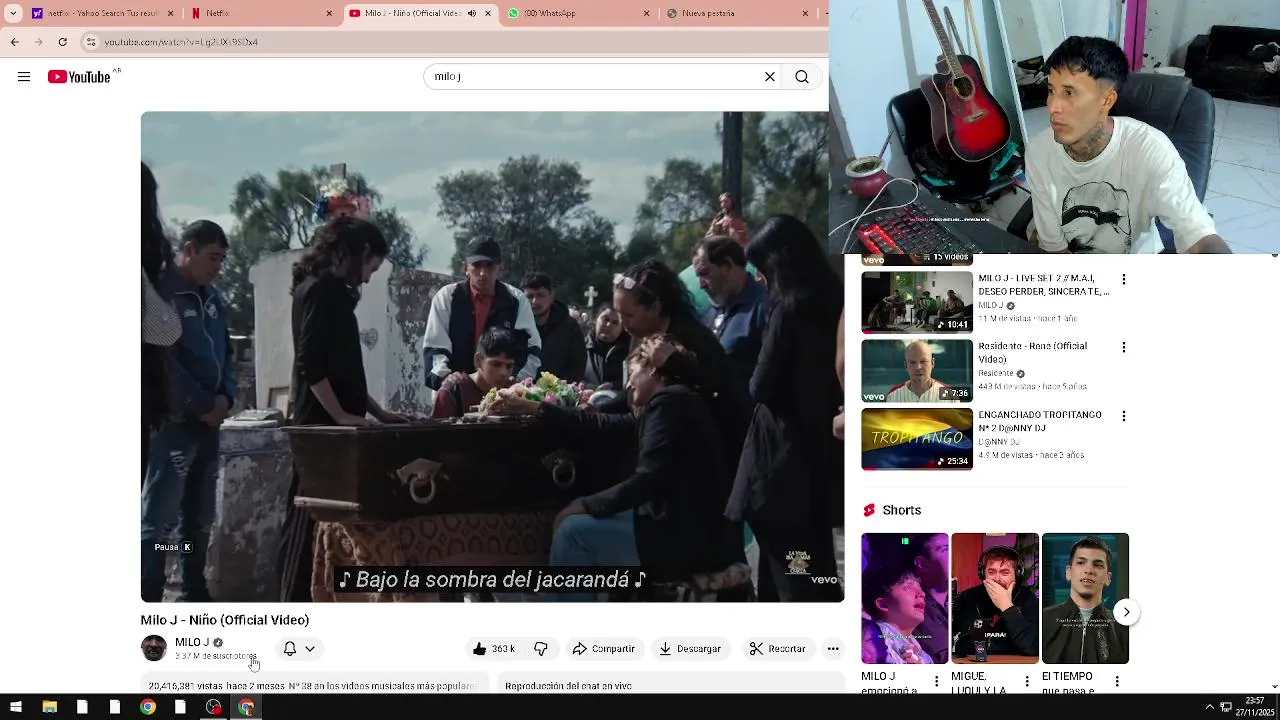
Task: Click the Shorts section icon
Action: coord(869,510)
